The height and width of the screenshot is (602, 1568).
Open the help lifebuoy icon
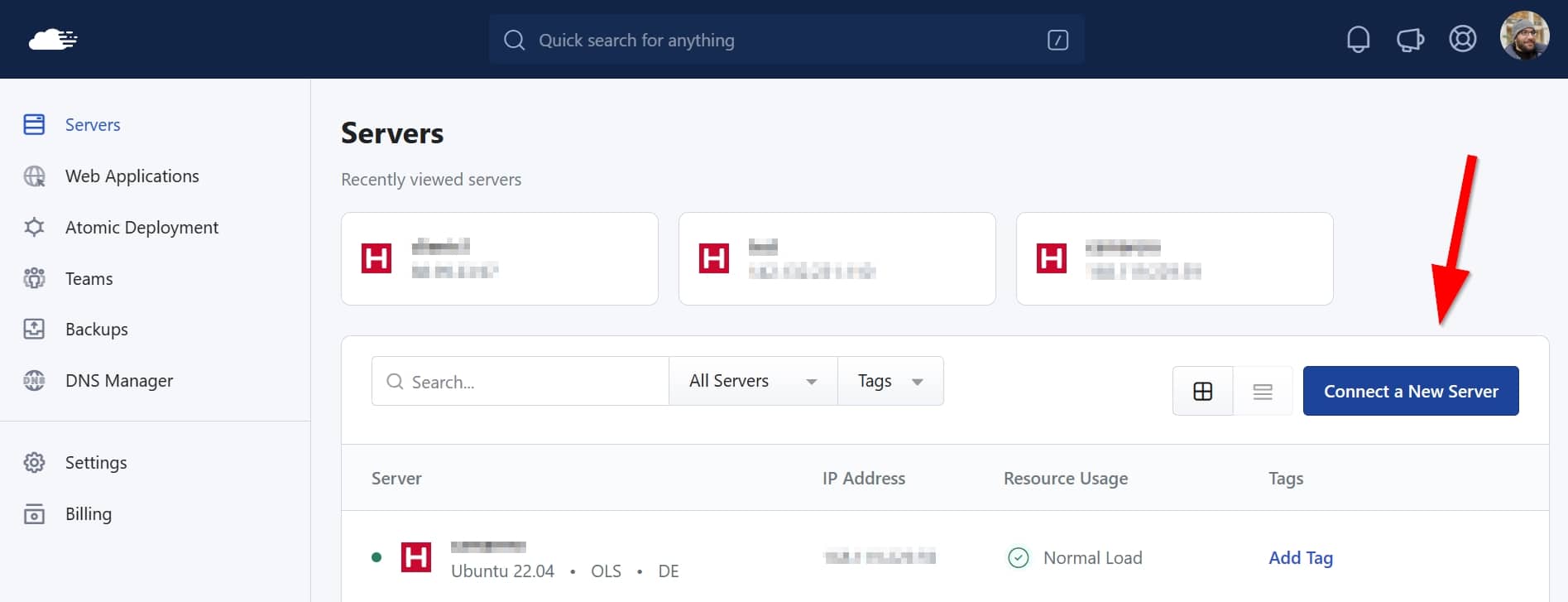click(x=1462, y=40)
